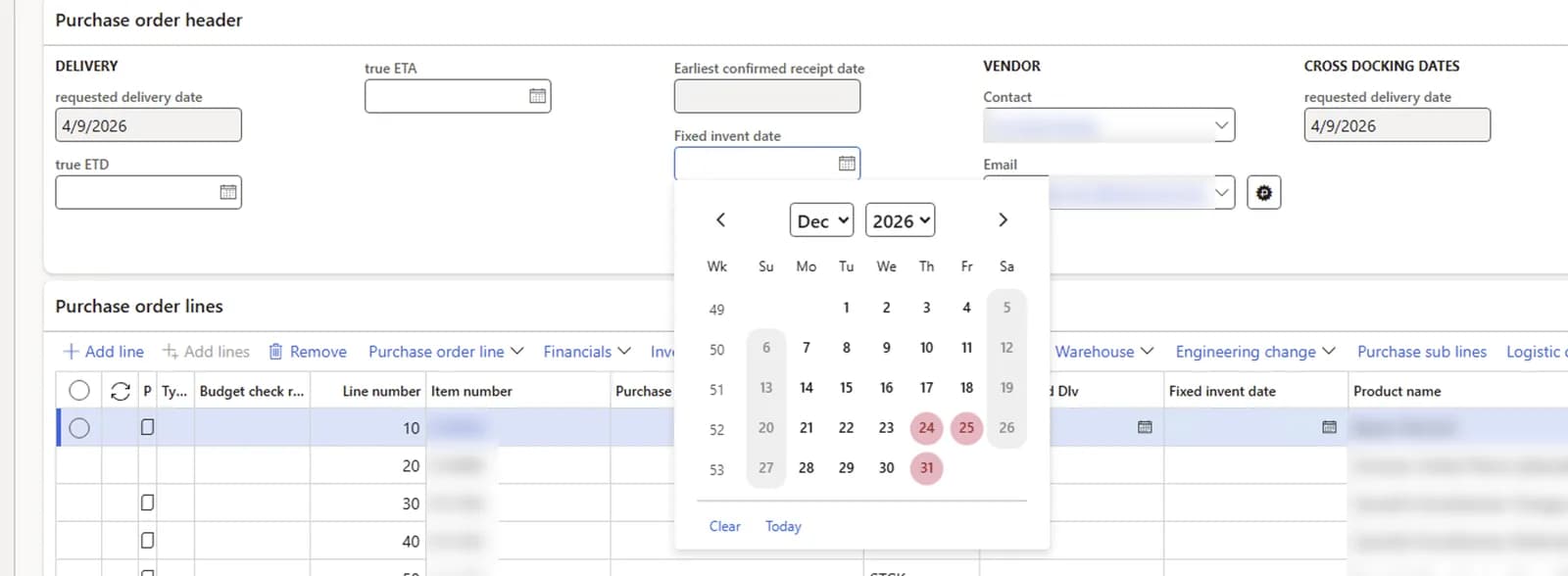Select December 15 in calendar
Screen dimensions: 1568x576
(x=846, y=388)
